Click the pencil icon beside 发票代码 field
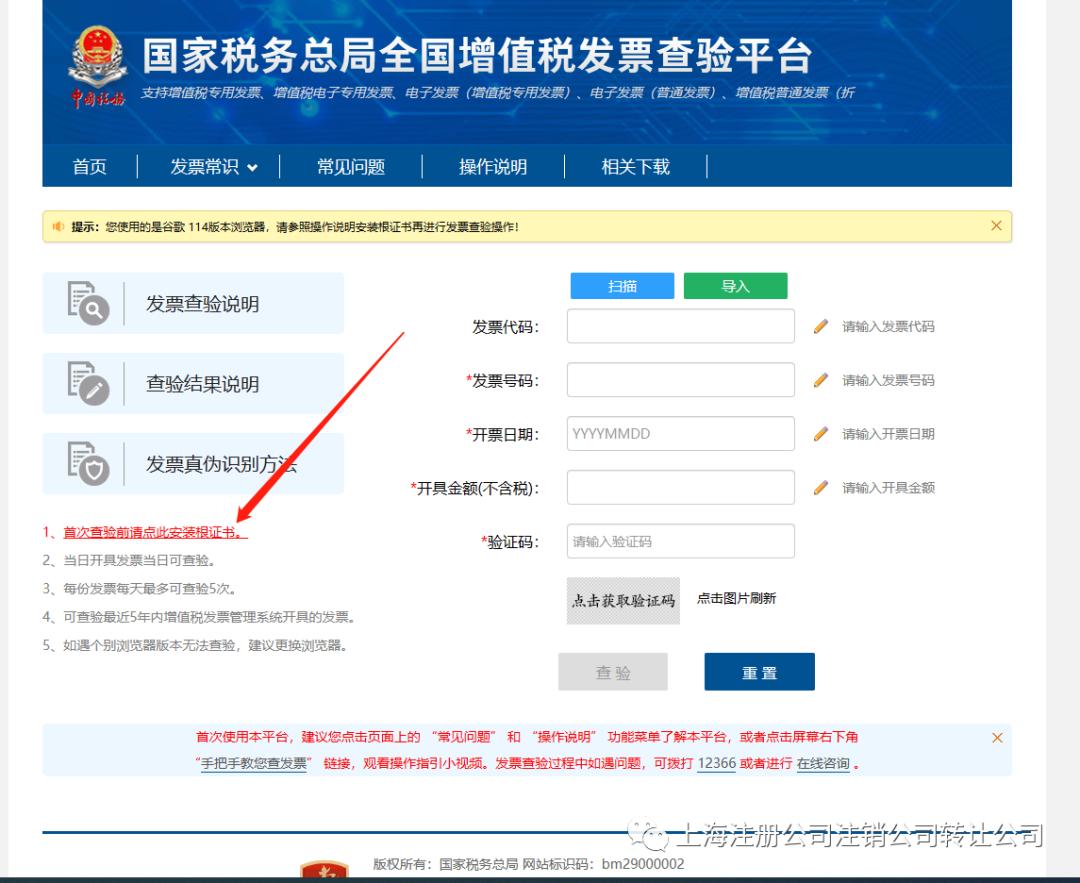The image size is (1080, 883). (x=820, y=325)
